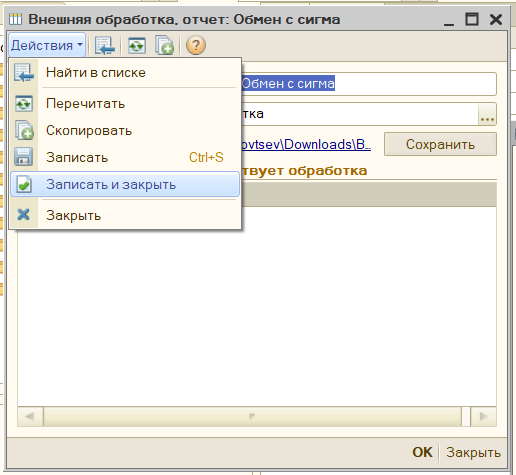
Task: Click the horizontal scrollbar left arrow
Action: pos(30,416)
